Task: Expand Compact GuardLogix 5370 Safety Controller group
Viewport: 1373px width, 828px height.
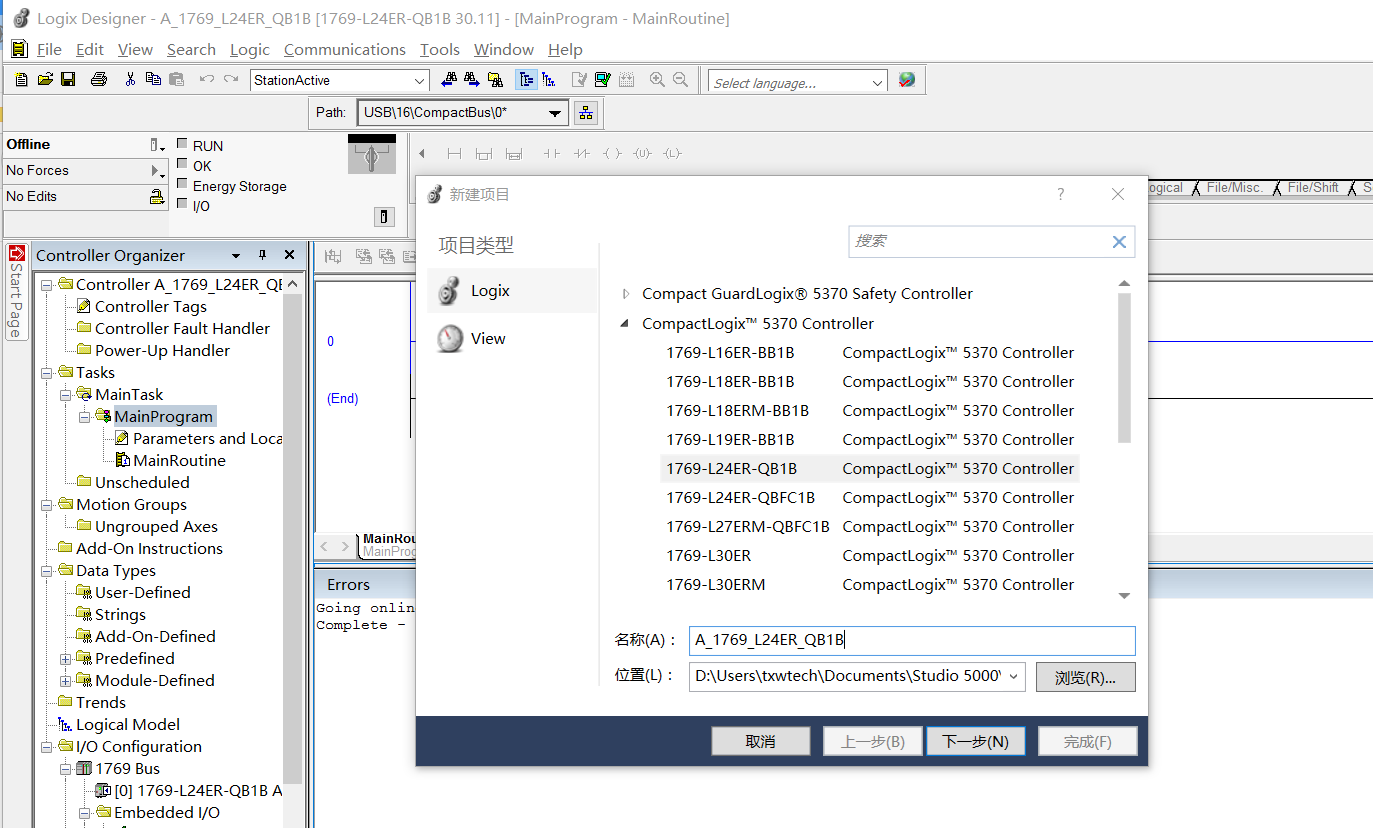Action: coord(626,294)
